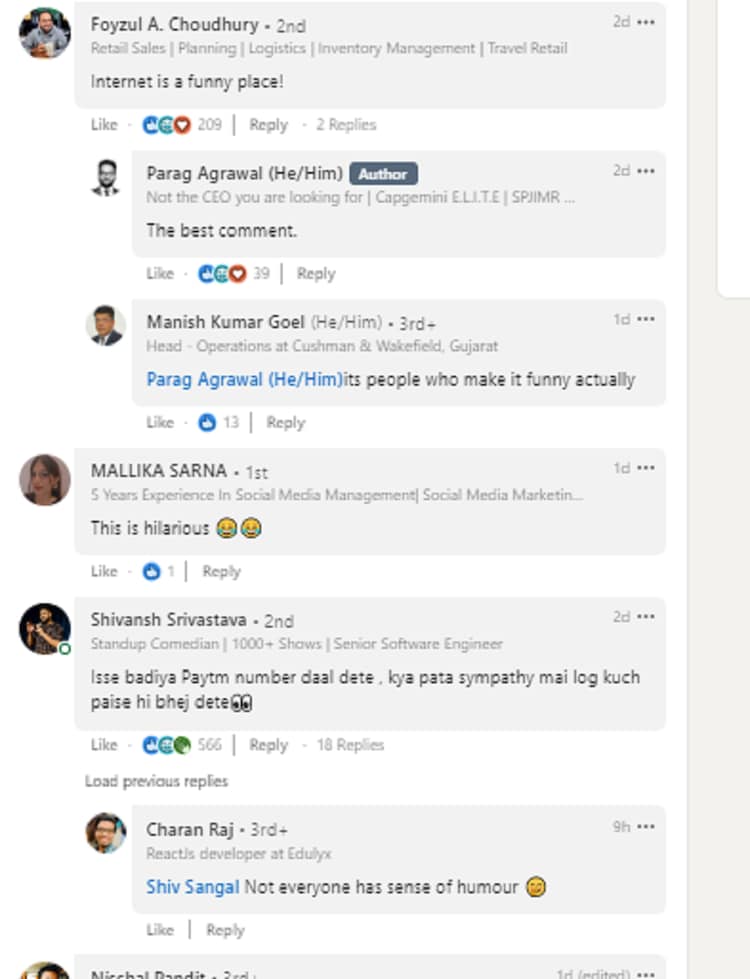Load previous replies in Shivansh's thread

click(x=156, y=781)
